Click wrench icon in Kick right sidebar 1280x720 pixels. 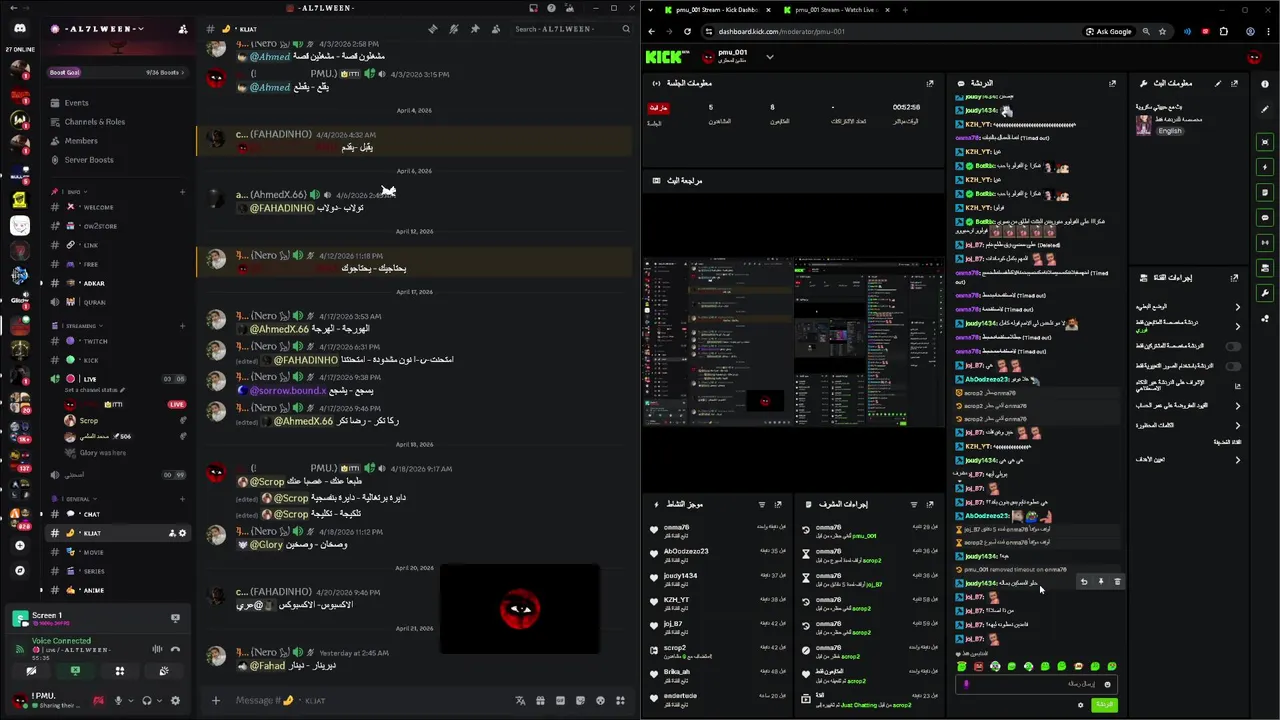pyautogui.click(x=1265, y=293)
